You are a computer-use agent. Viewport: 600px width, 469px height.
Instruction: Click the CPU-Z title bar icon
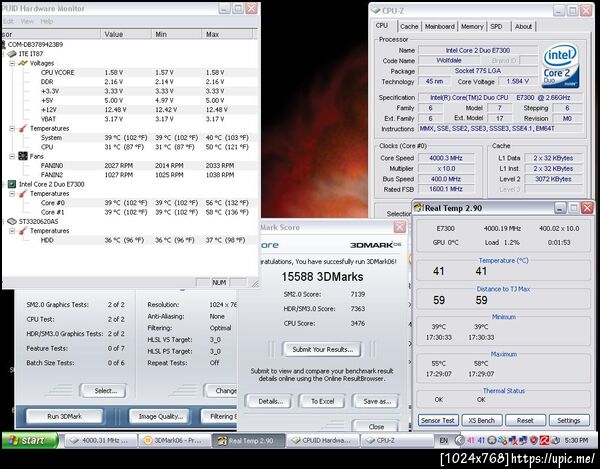click(376, 10)
